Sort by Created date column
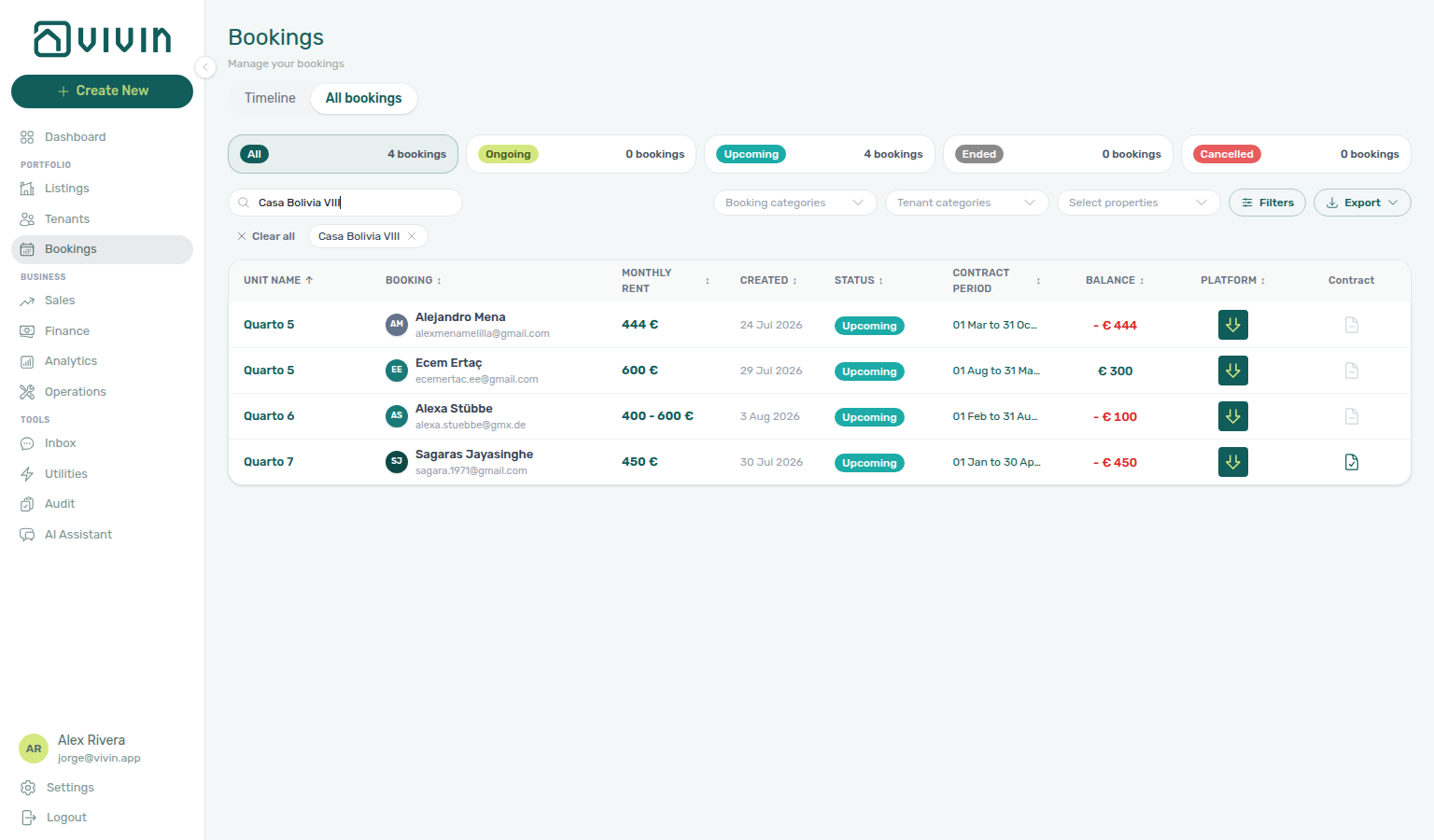The image size is (1434, 840). pos(768,280)
